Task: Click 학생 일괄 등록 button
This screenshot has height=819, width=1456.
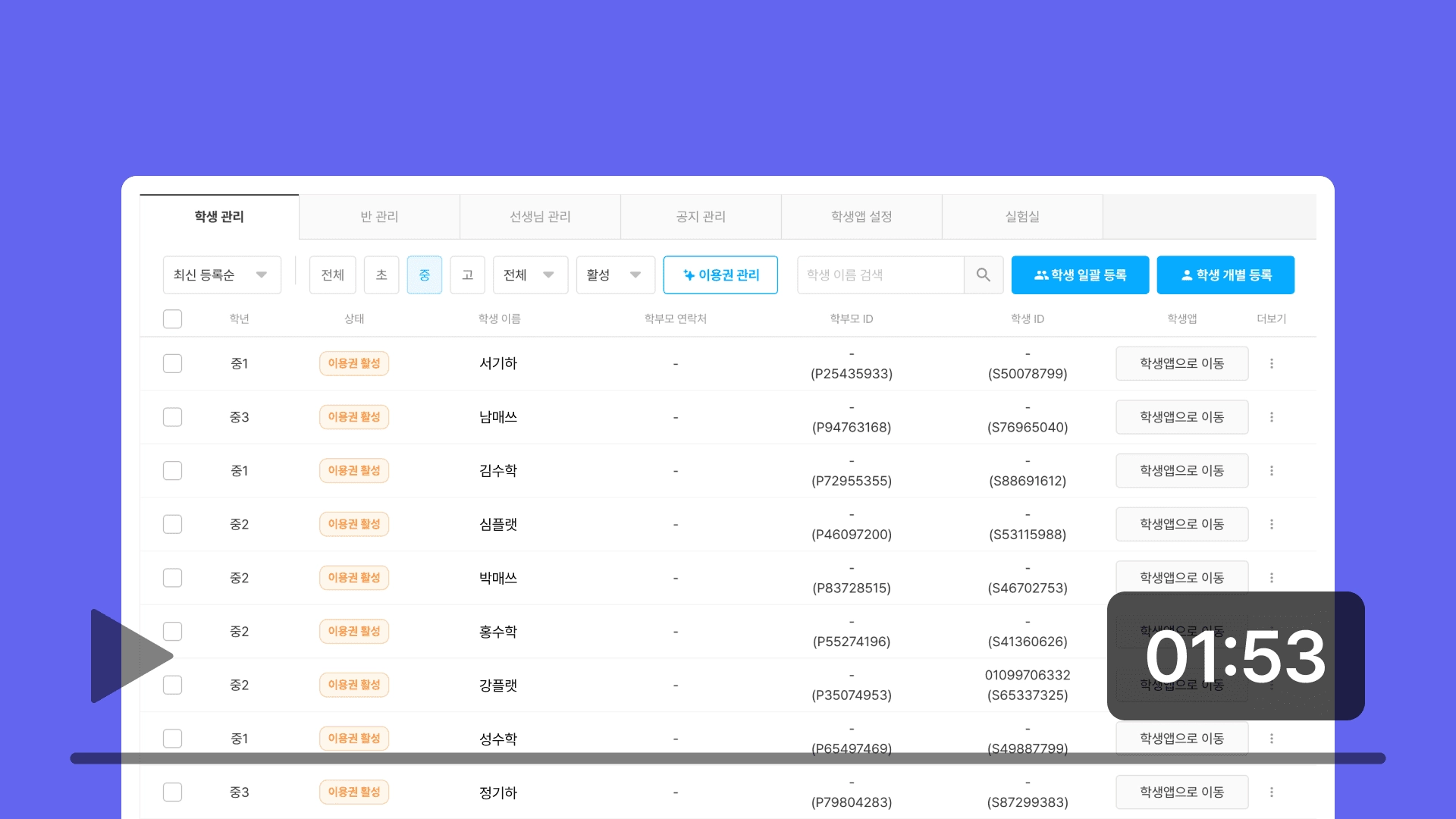Action: (x=1080, y=275)
